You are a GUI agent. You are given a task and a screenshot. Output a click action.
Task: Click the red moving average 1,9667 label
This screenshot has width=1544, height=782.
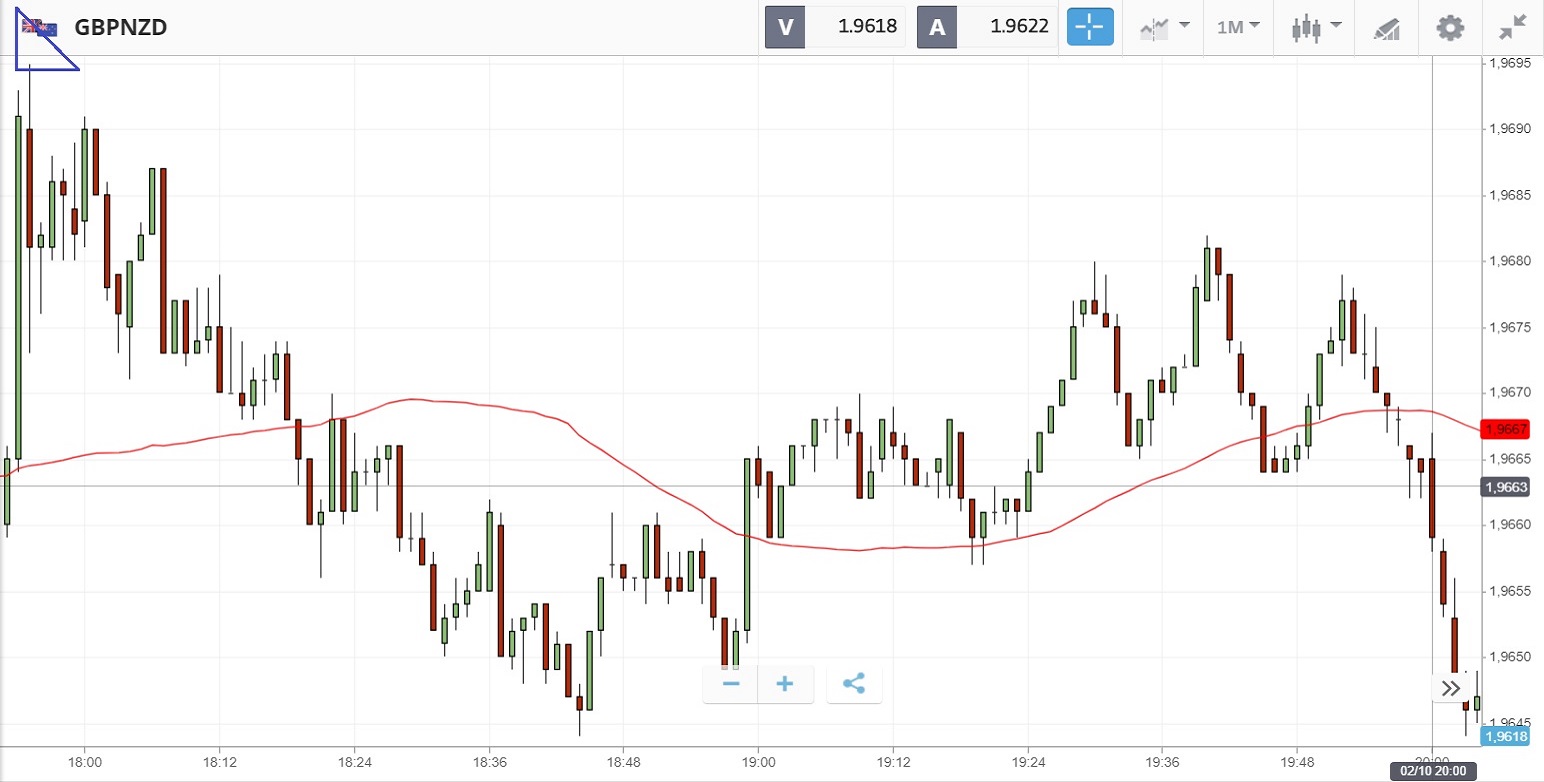(1507, 429)
